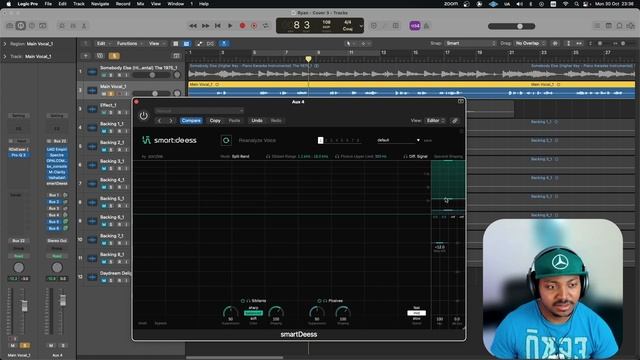Toggle the Flex button in Tracks toolbar
640x360 pixels.
click(x=211, y=44)
